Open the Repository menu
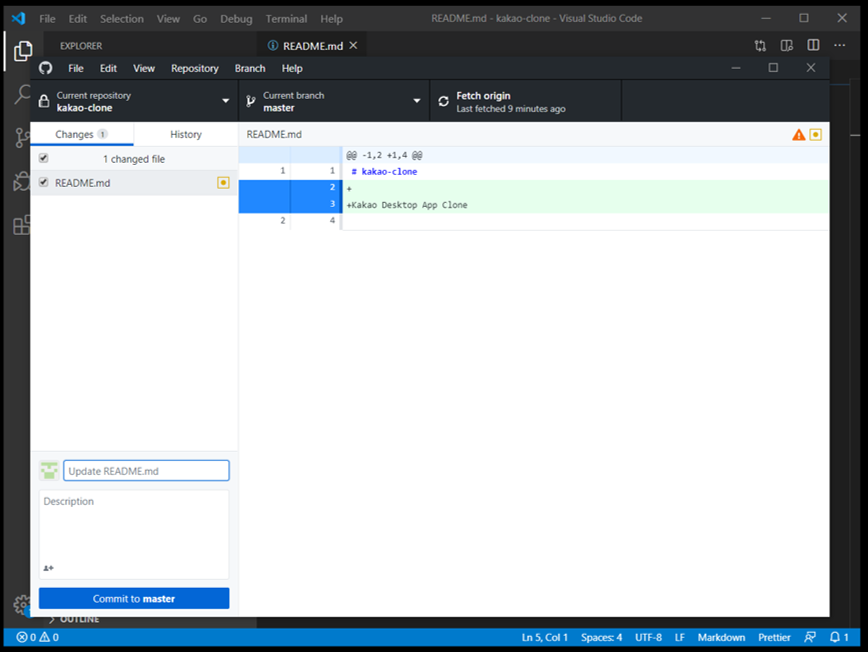Viewport: 868px width, 652px height. pyautogui.click(x=194, y=68)
